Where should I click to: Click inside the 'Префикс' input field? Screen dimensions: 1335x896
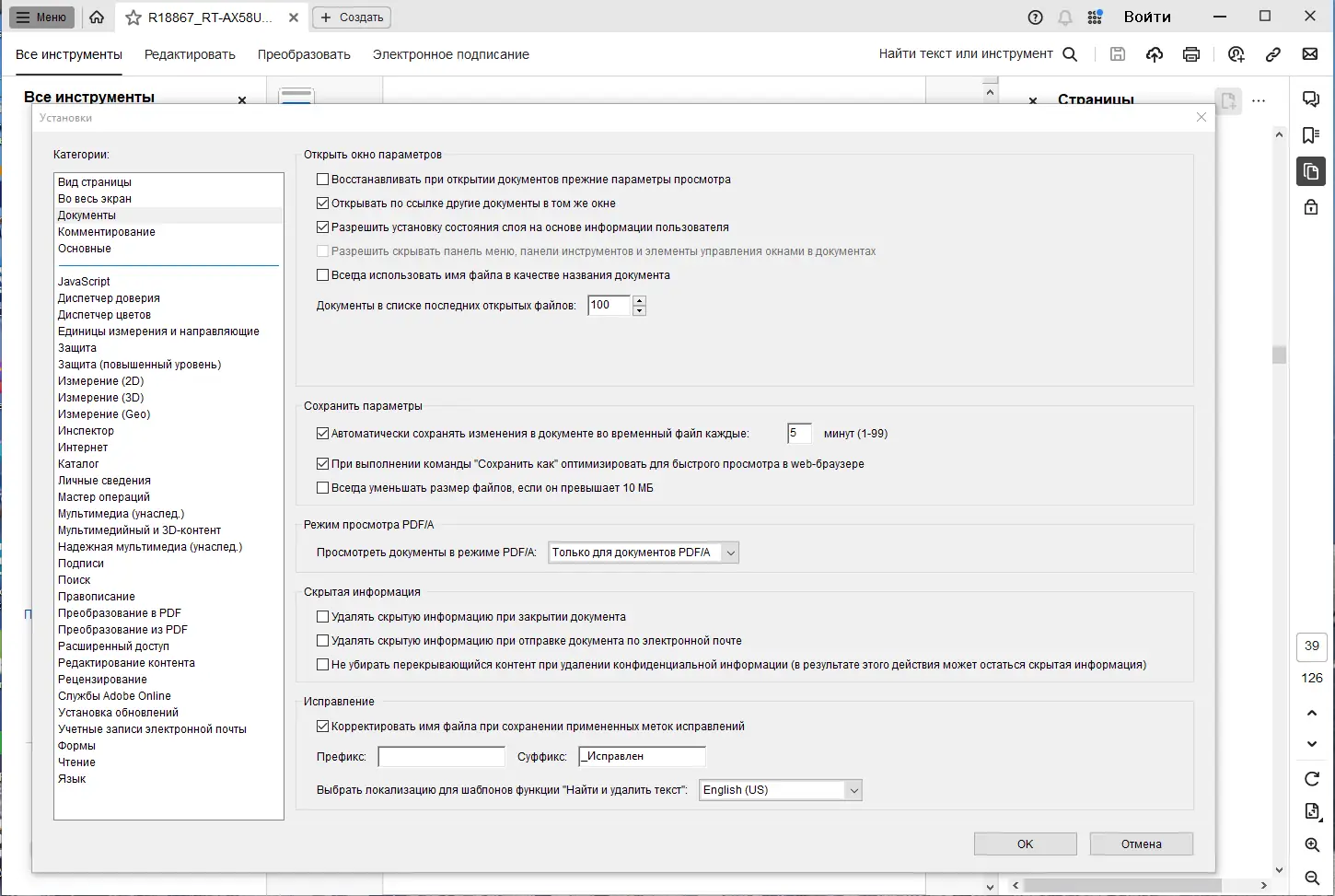coord(440,756)
